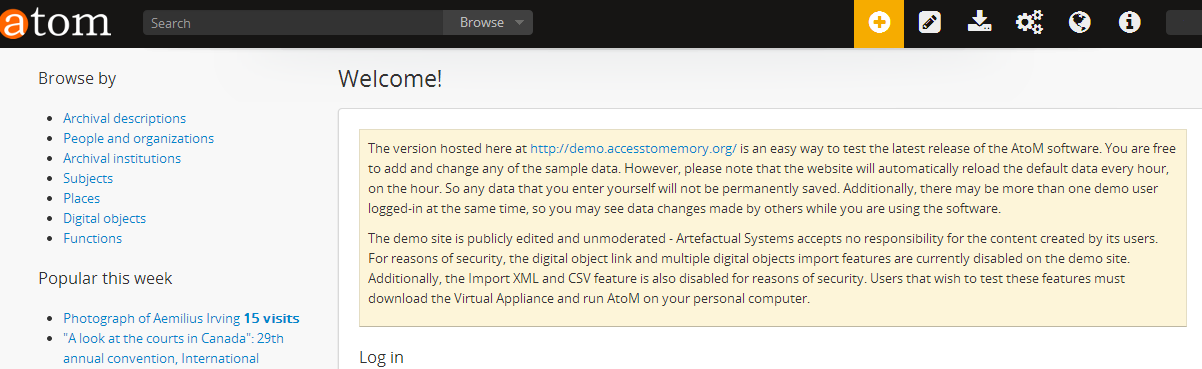Browse People and organizations
Viewport: 1202px width, 369px height.
click(x=138, y=138)
